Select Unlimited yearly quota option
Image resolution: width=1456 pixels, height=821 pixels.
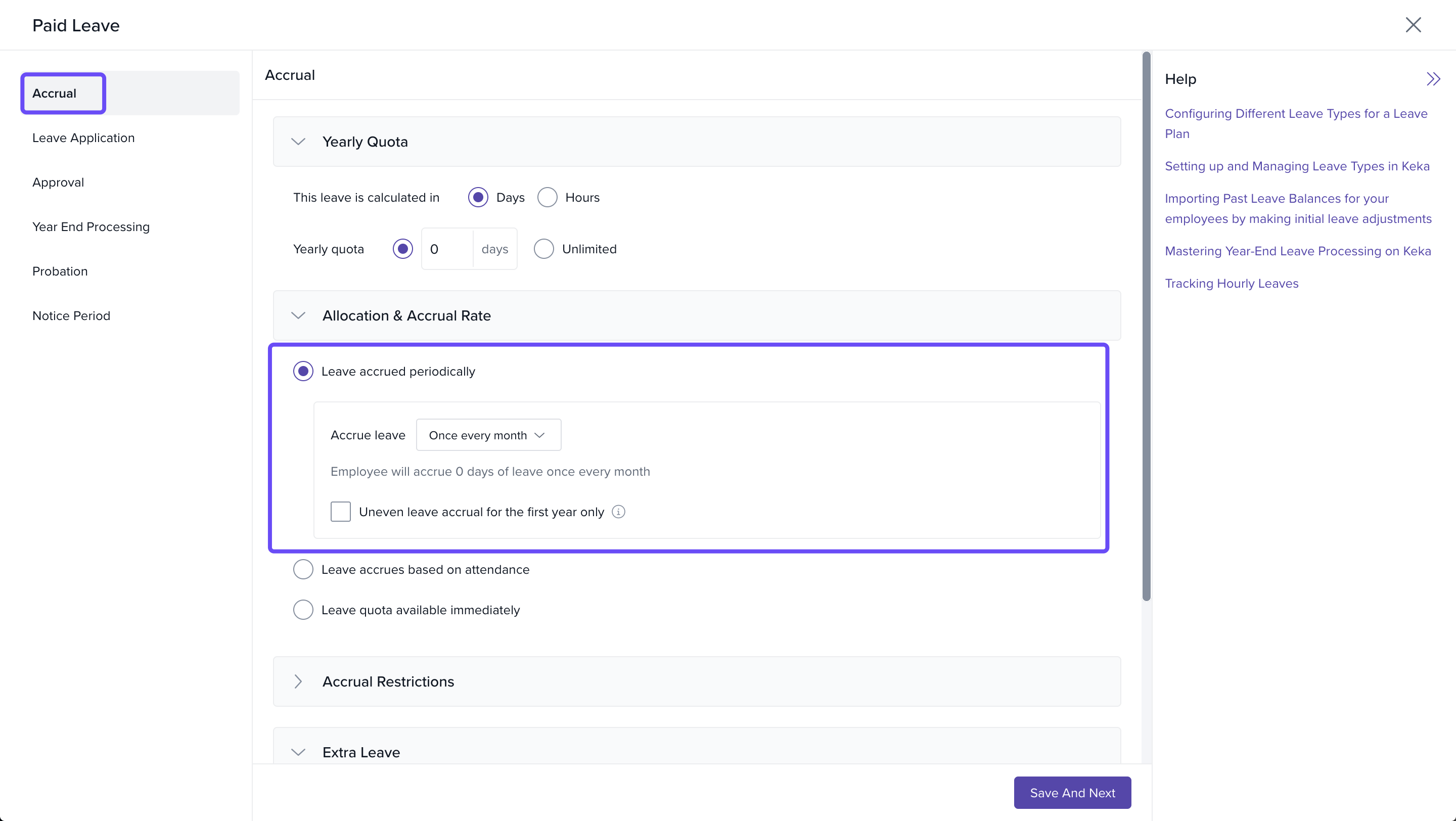[544, 249]
